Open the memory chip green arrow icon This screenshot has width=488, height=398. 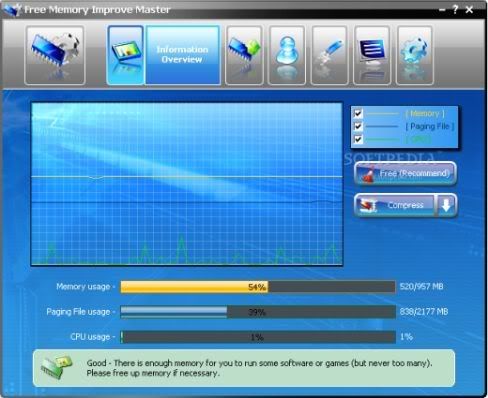click(x=244, y=55)
